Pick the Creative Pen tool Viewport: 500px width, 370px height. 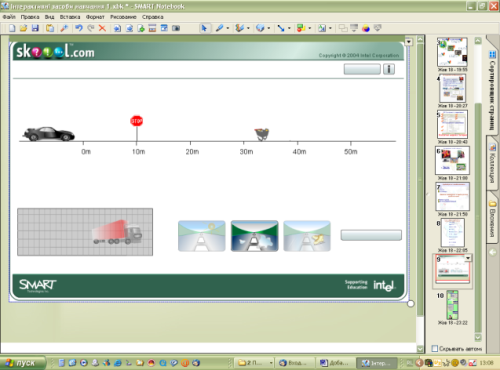[239, 28]
